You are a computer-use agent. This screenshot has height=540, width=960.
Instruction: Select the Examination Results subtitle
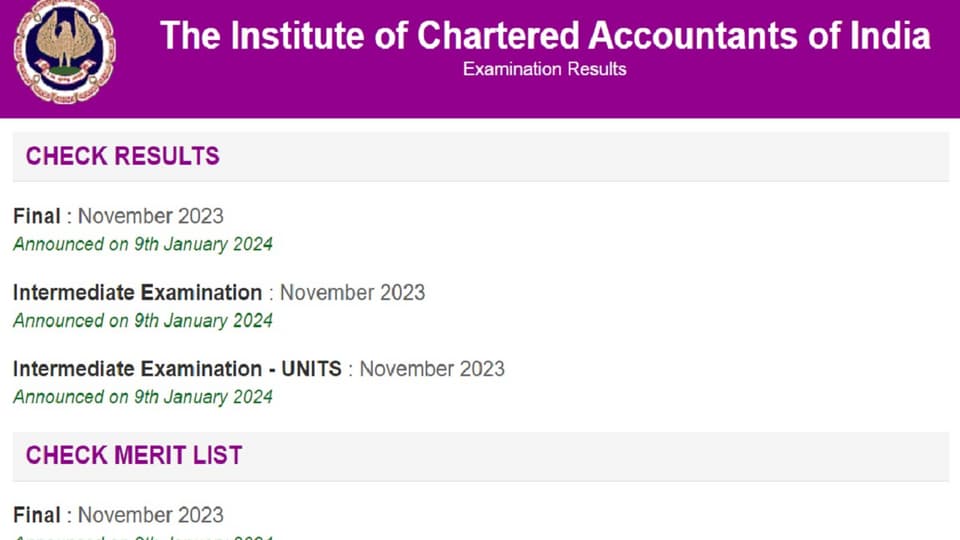544,69
